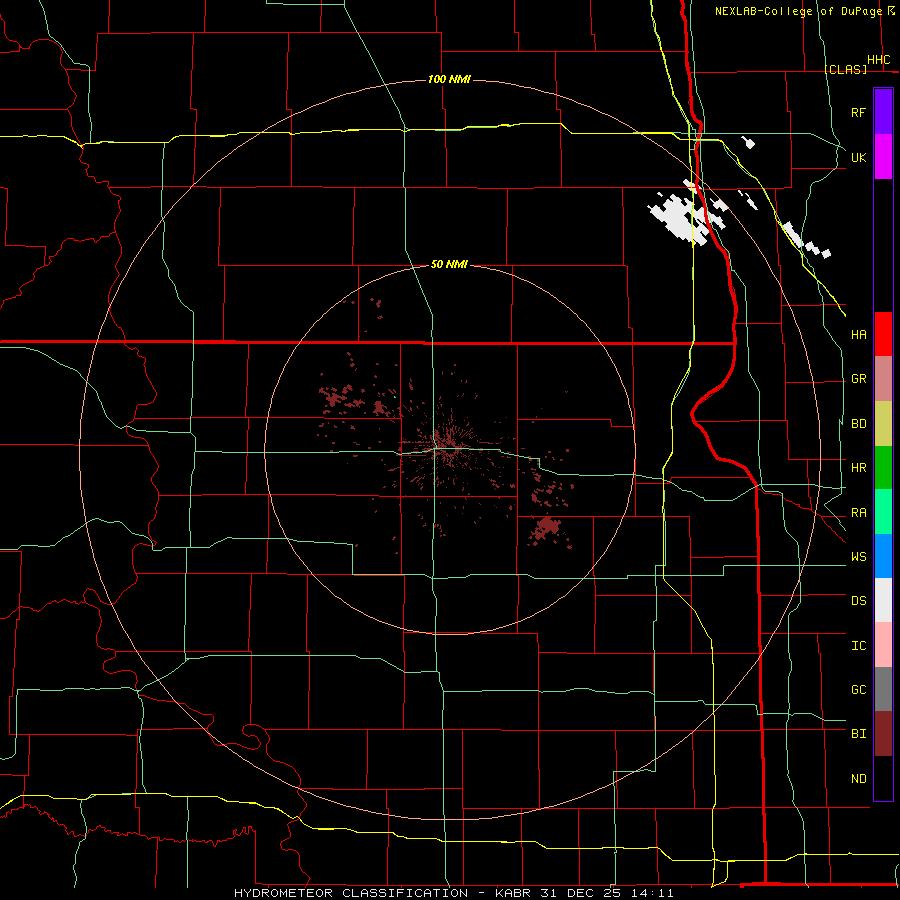Click the large white dry snow echo

tap(683, 218)
